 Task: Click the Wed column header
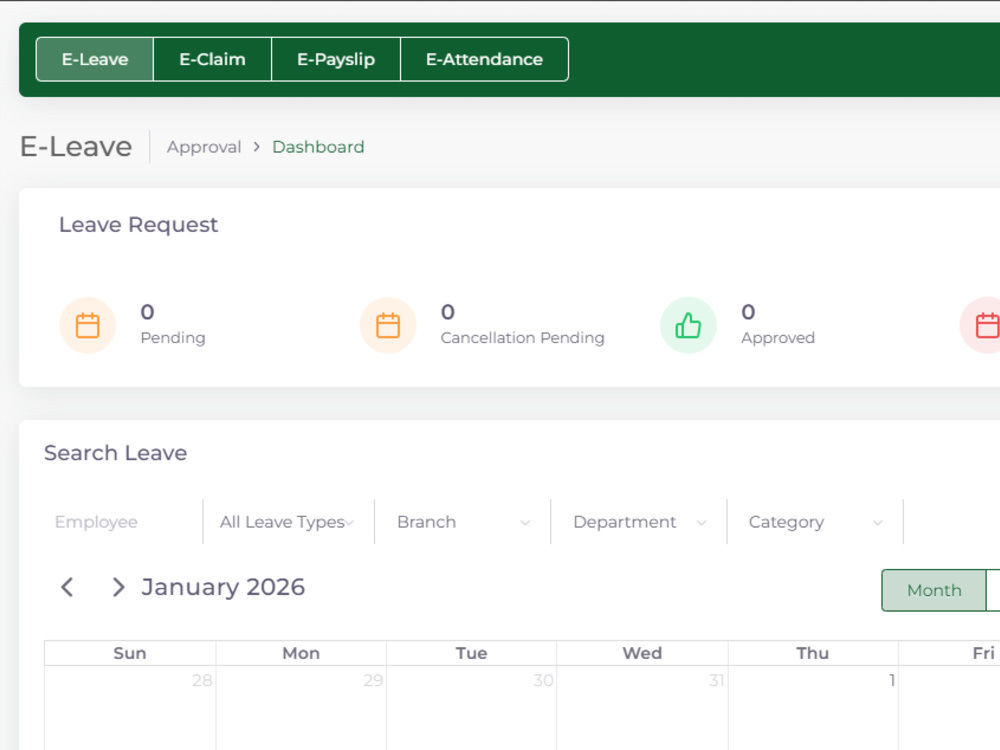(x=642, y=653)
